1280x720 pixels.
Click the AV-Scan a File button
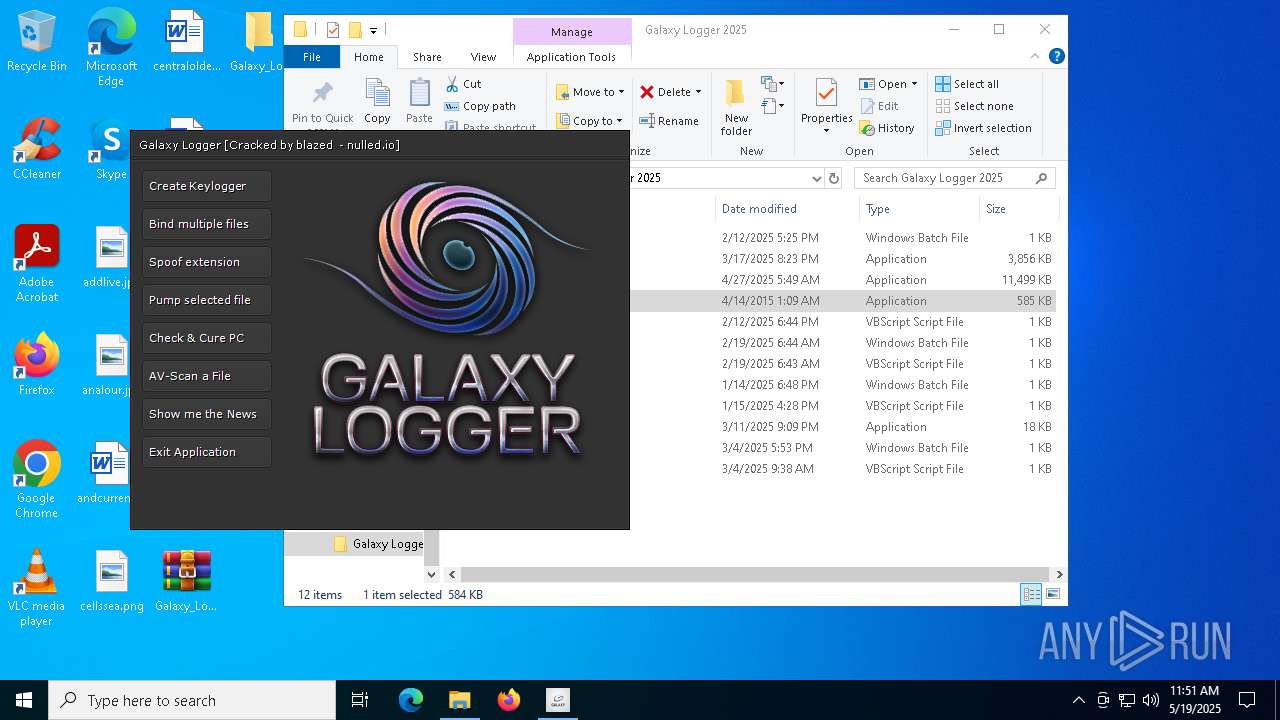(206, 376)
